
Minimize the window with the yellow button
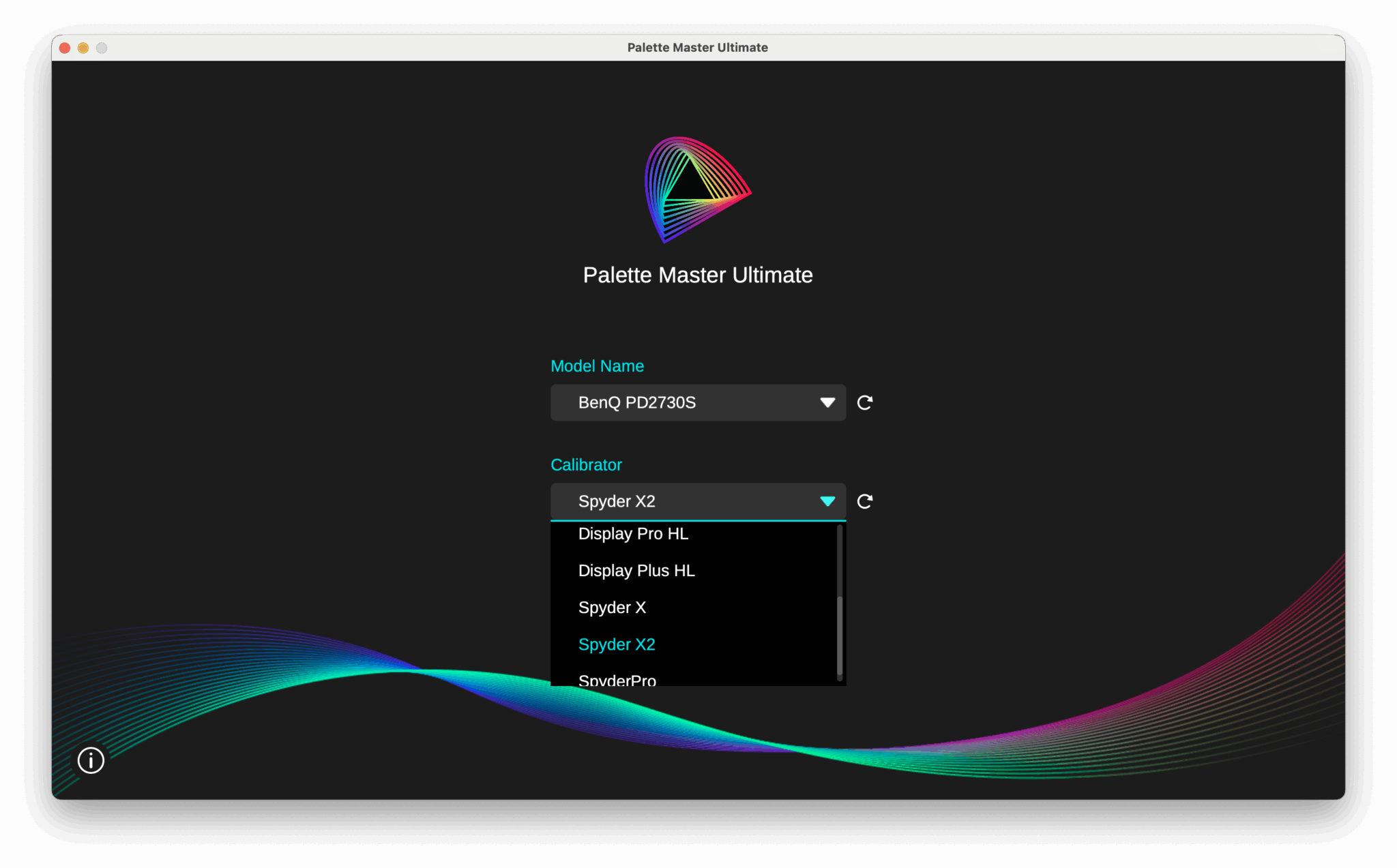[x=83, y=48]
